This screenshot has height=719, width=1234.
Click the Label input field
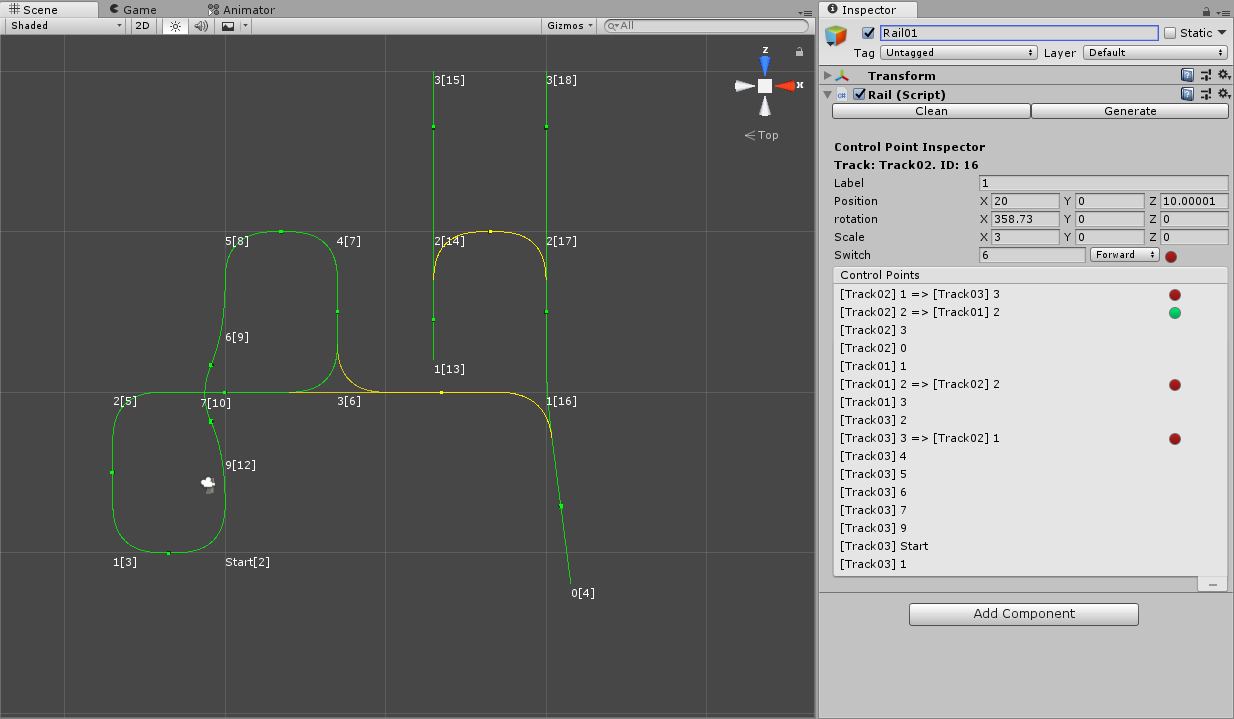[x=1104, y=183]
